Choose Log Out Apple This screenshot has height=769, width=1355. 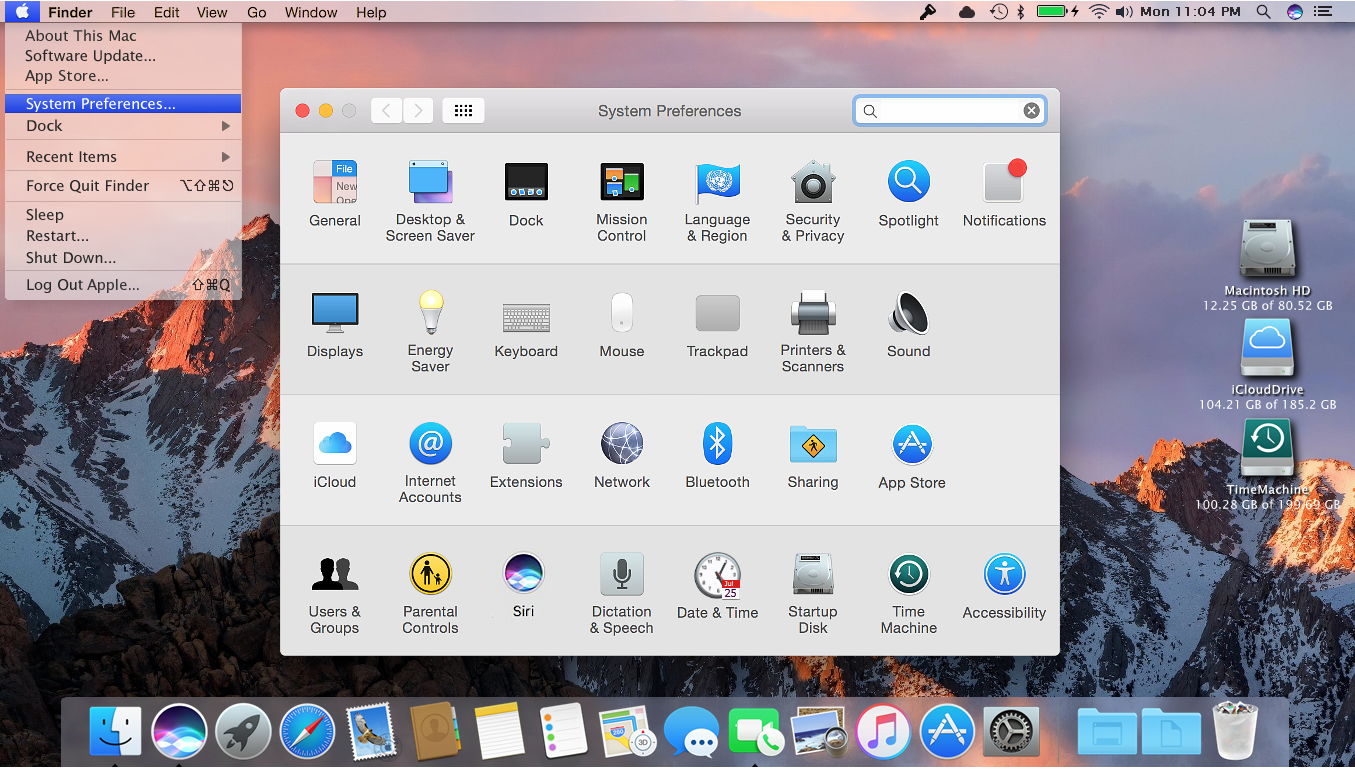point(122,284)
